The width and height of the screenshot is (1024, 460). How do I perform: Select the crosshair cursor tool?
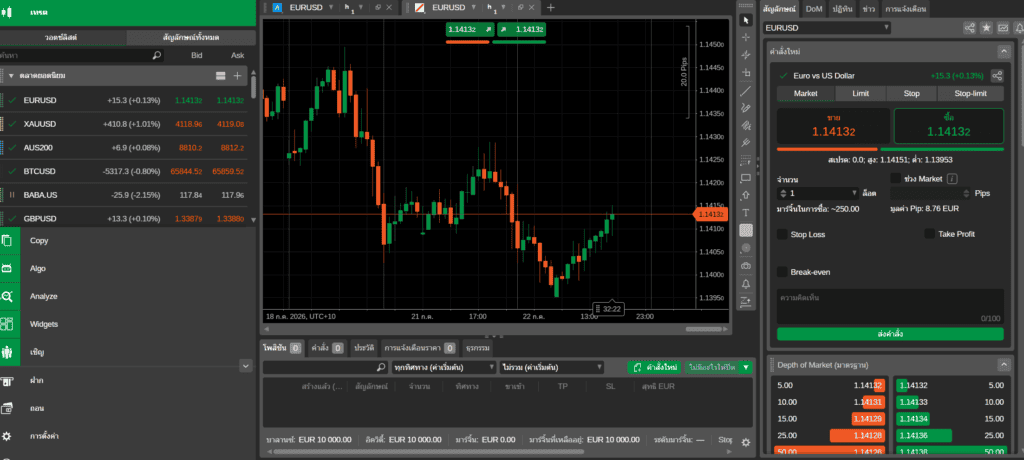[746, 37]
